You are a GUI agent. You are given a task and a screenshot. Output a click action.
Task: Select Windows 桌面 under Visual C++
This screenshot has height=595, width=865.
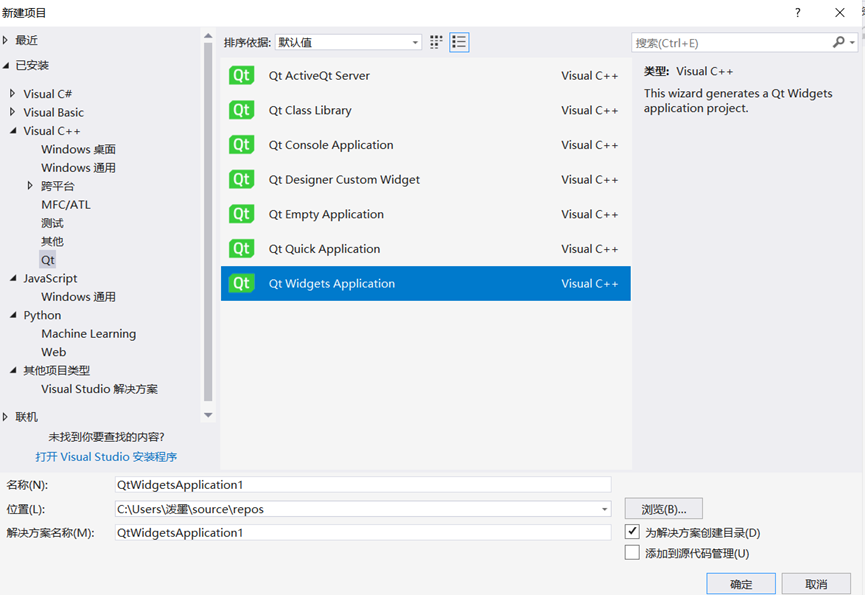click(78, 149)
